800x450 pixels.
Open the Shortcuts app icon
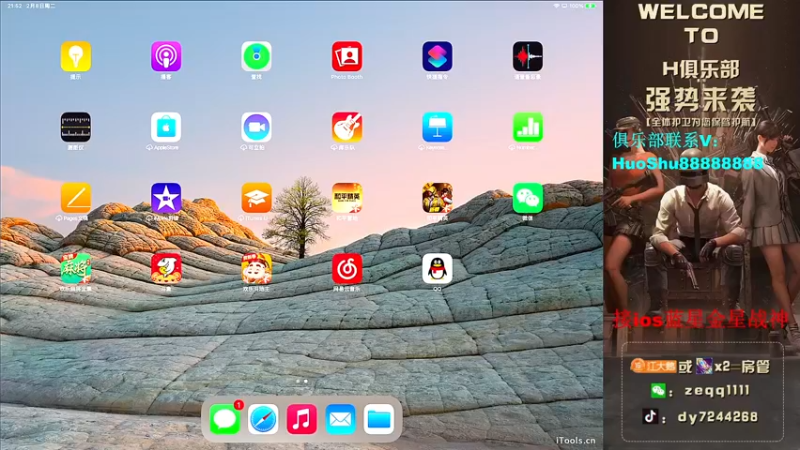pos(437,56)
